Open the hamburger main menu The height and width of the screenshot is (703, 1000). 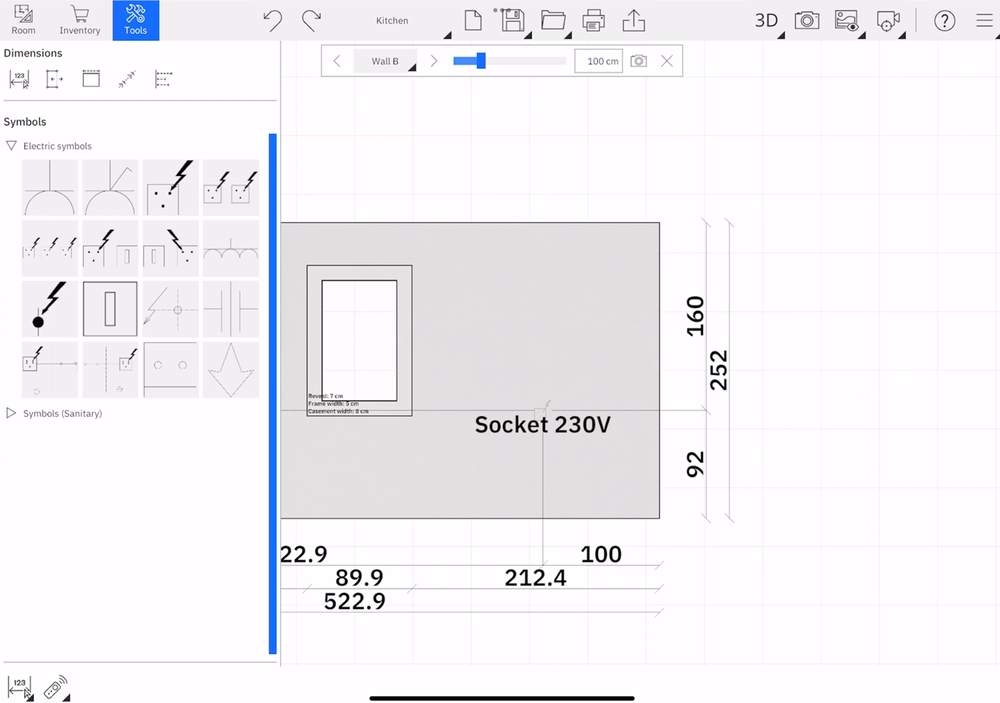[x=984, y=20]
